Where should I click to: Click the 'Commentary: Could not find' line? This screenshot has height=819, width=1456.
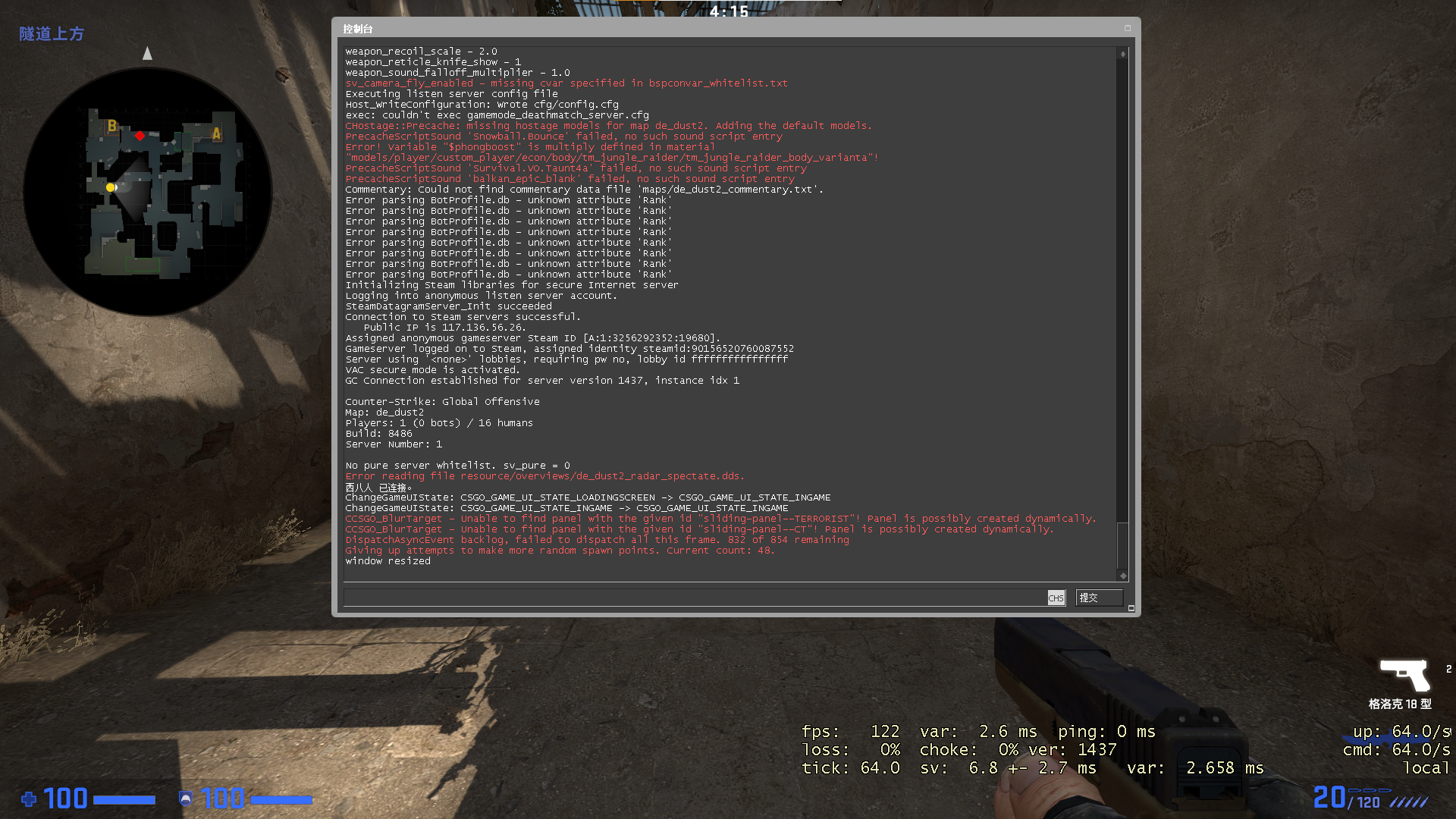584,190
